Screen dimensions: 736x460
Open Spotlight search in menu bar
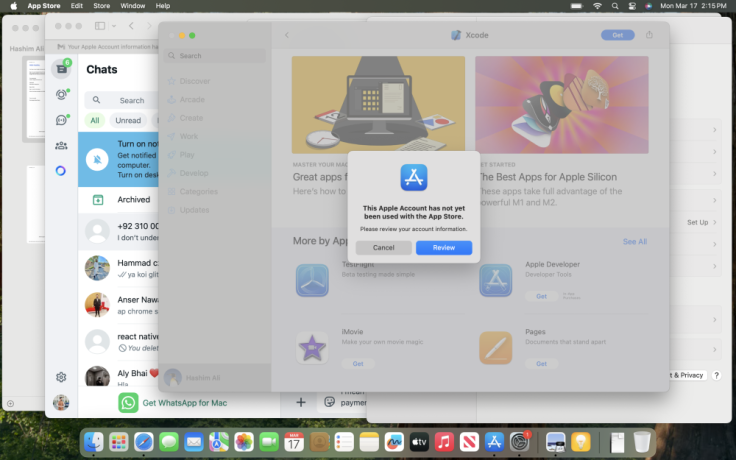(x=615, y=6)
